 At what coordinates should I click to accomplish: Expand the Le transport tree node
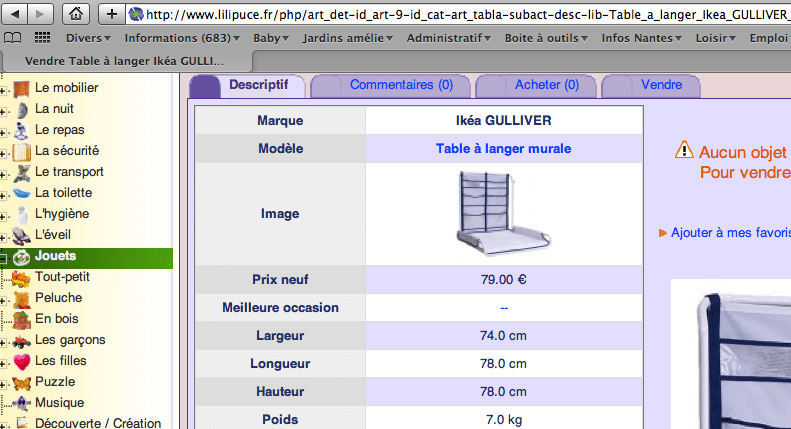point(3,175)
